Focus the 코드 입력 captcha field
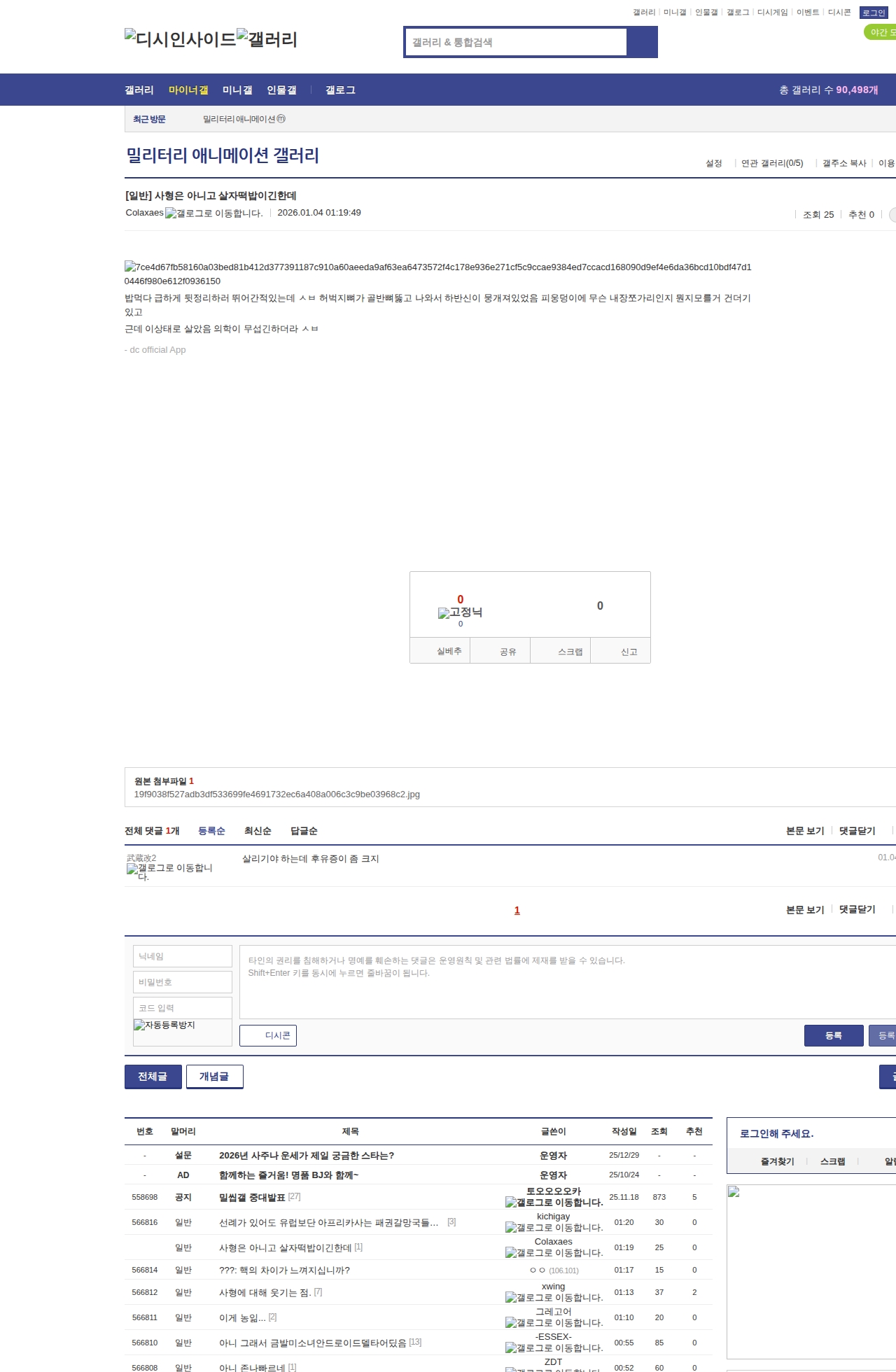896x1372 pixels. coord(183,1008)
